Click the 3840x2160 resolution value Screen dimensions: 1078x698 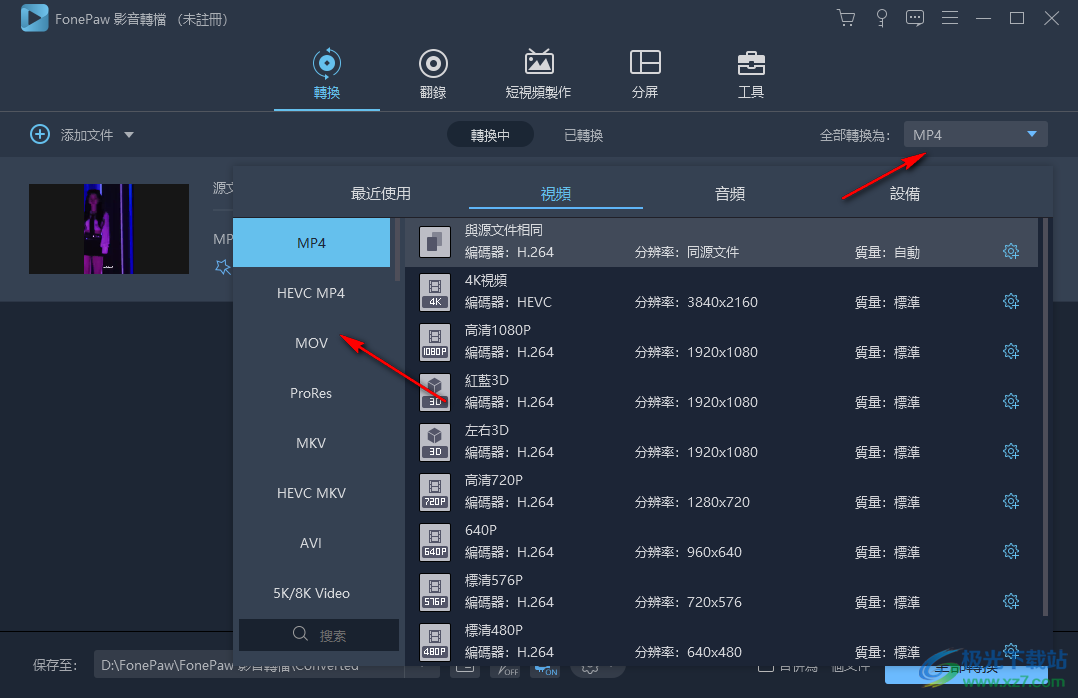(723, 302)
